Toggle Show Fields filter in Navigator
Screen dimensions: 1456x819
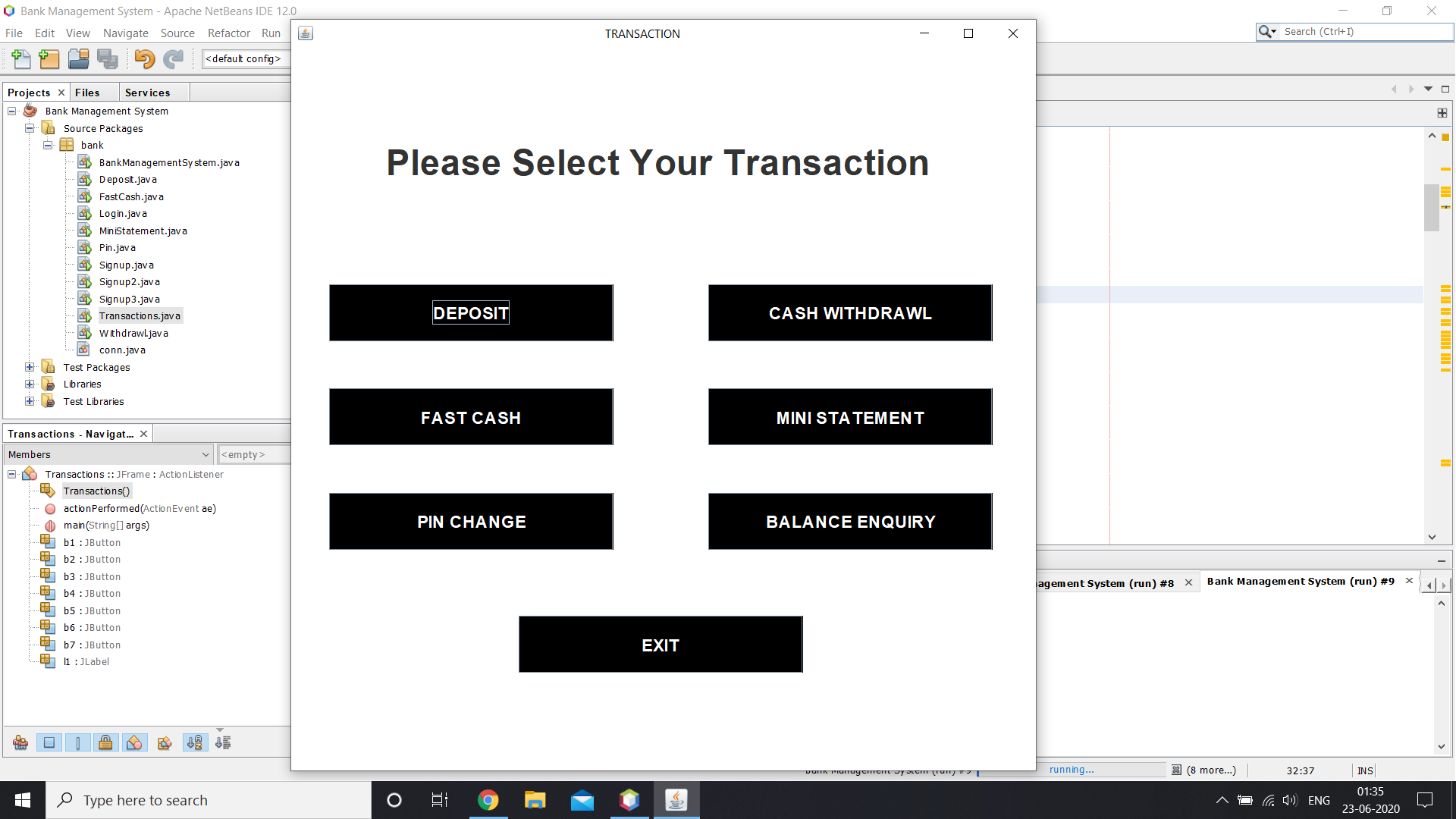49,743
